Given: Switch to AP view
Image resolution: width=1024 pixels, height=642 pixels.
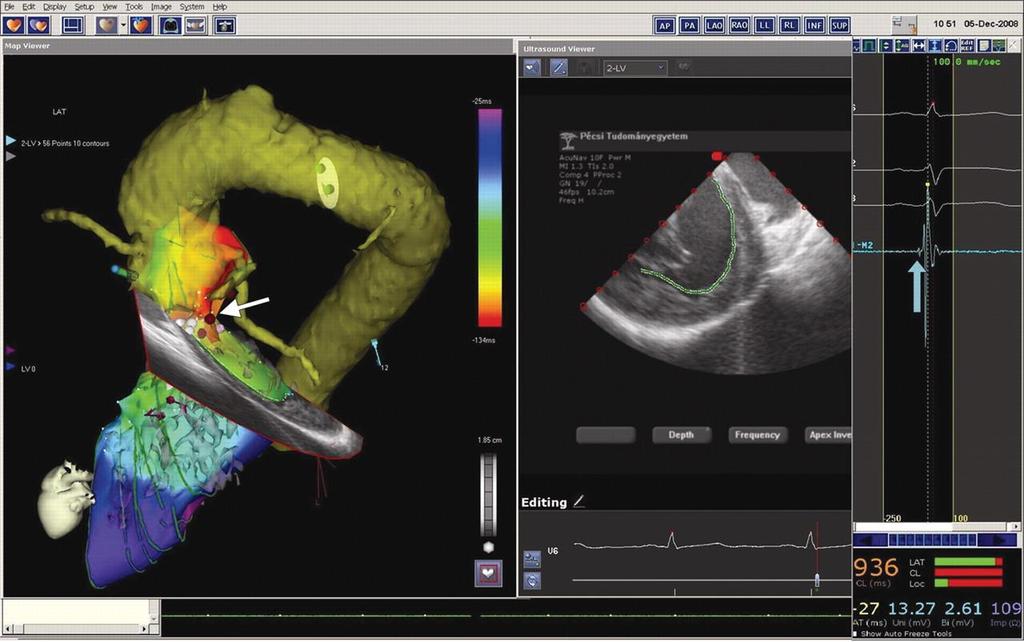Looking at the screenshot, I should click(x=664, y=25).
